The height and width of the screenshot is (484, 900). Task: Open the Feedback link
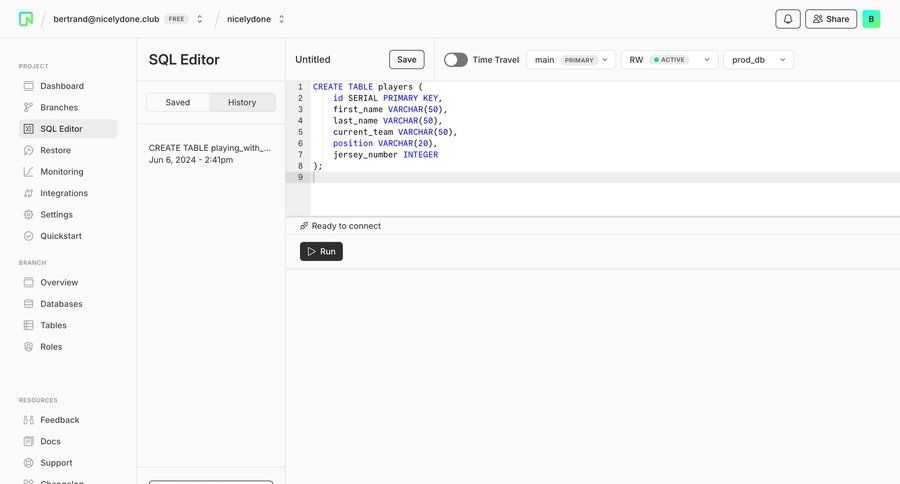click(x=68, y=420)
